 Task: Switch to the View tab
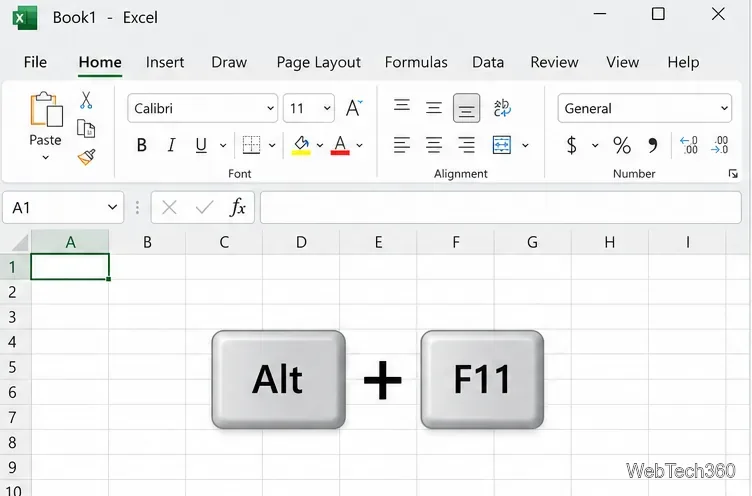pos(623,62)
